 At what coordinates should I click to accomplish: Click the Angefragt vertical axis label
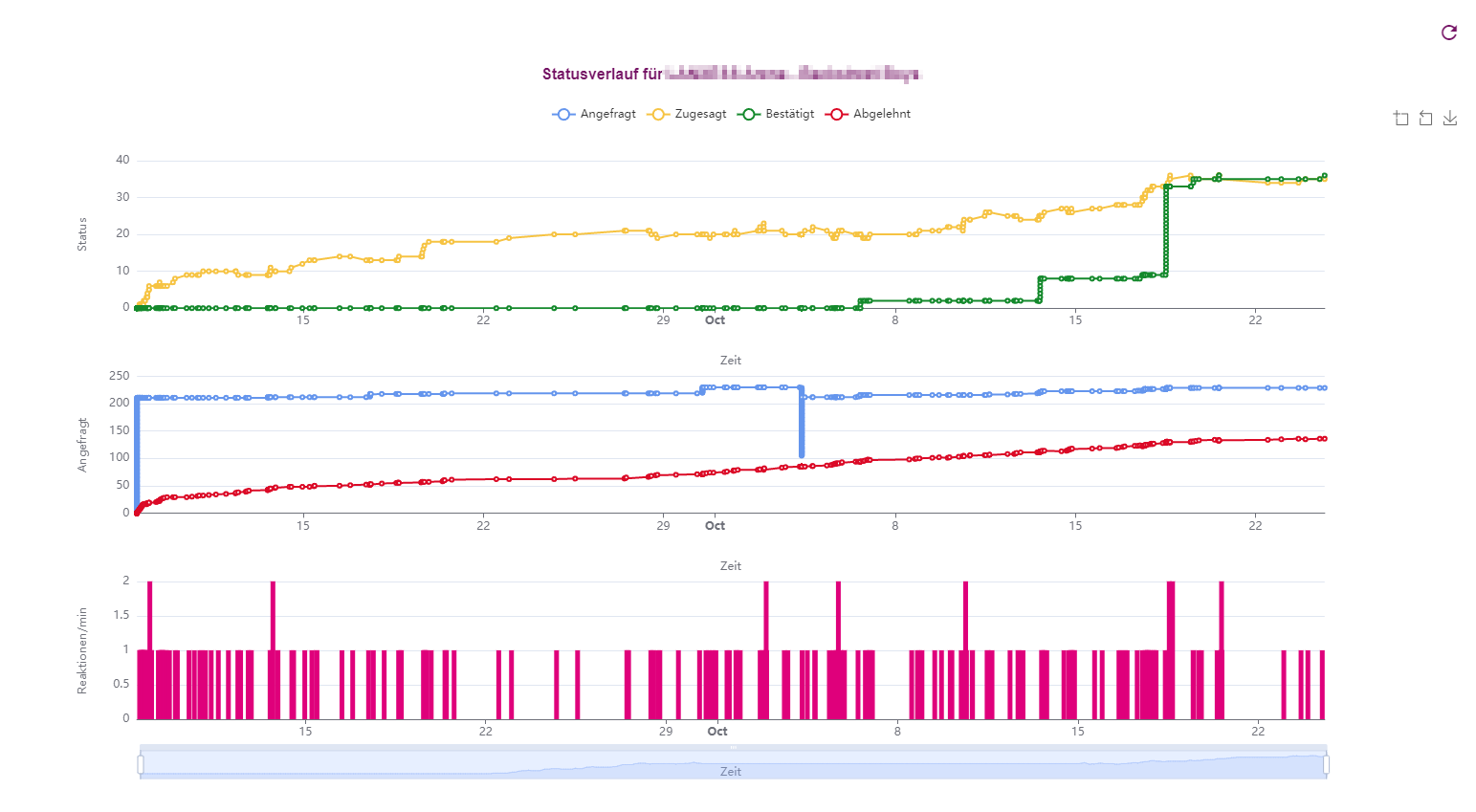point(82,445)
